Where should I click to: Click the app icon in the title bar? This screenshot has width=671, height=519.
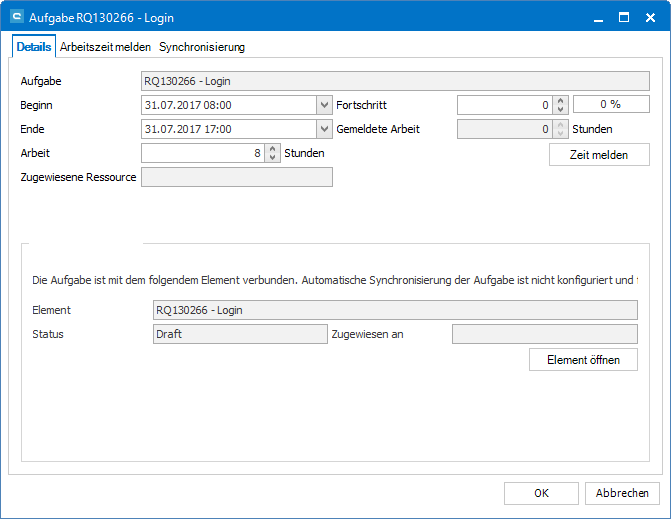(x=16, y=17)
